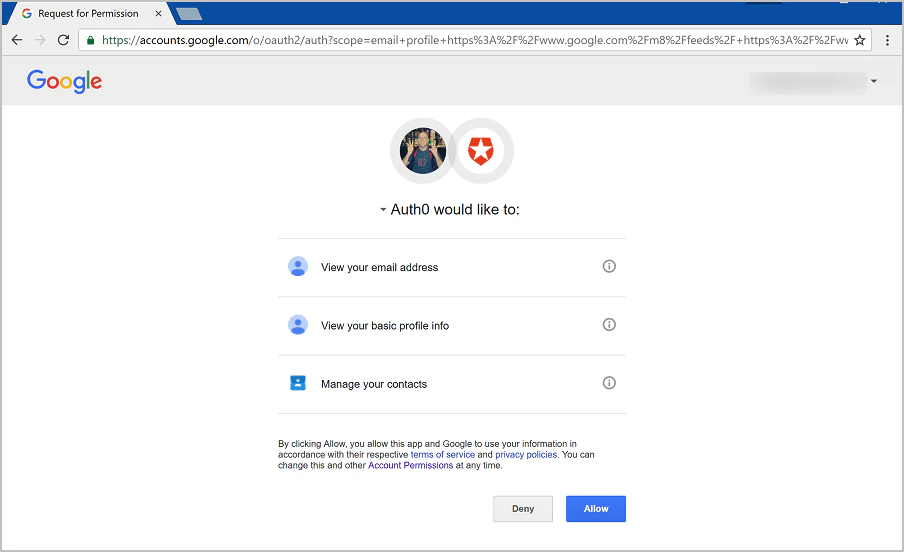Open the terms of service link
904x552 pixels.
click(443, 455)
